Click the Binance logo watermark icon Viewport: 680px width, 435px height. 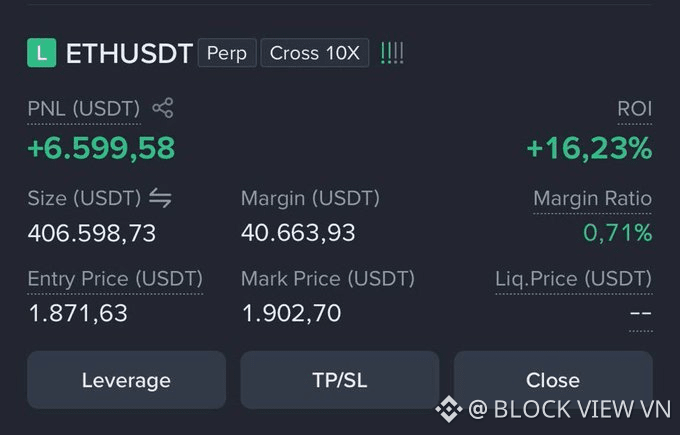[448, 409]
